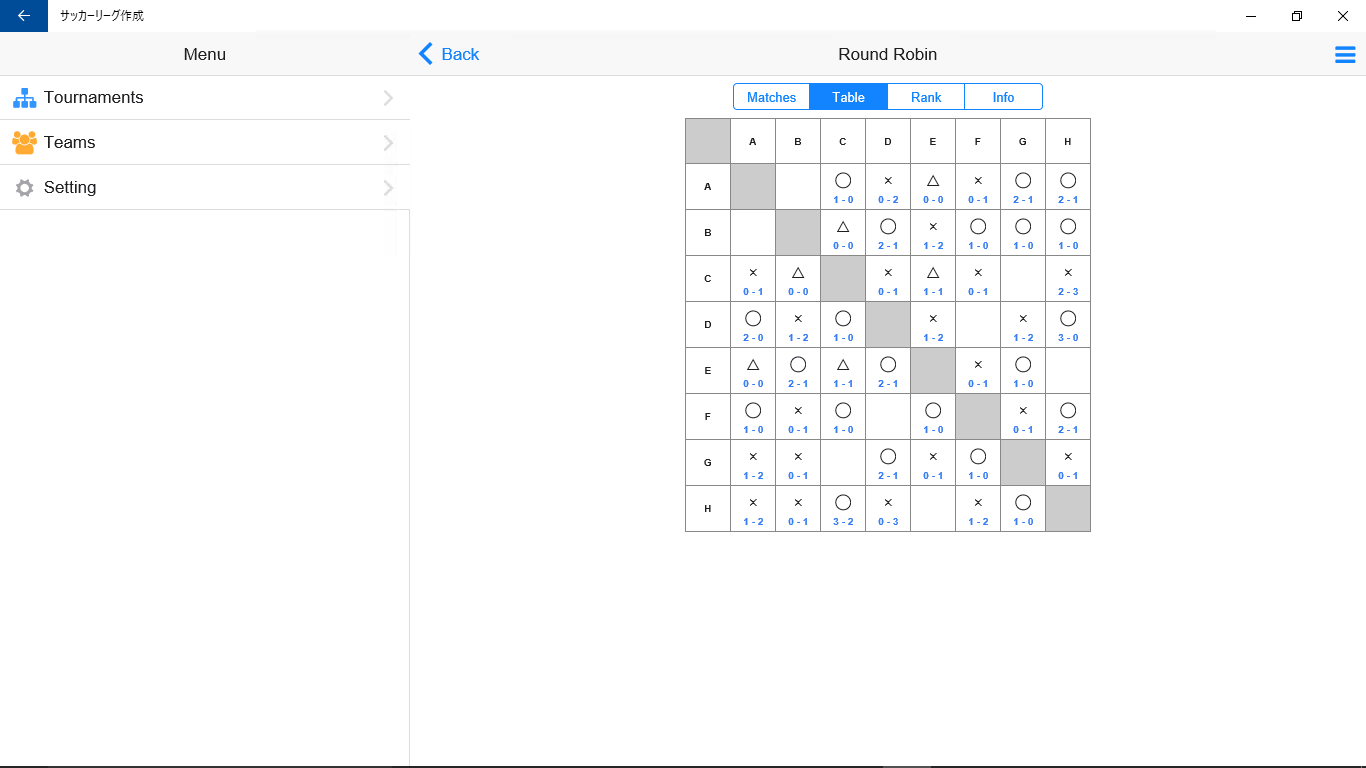Click the Back chevron icon

point(426,54)
